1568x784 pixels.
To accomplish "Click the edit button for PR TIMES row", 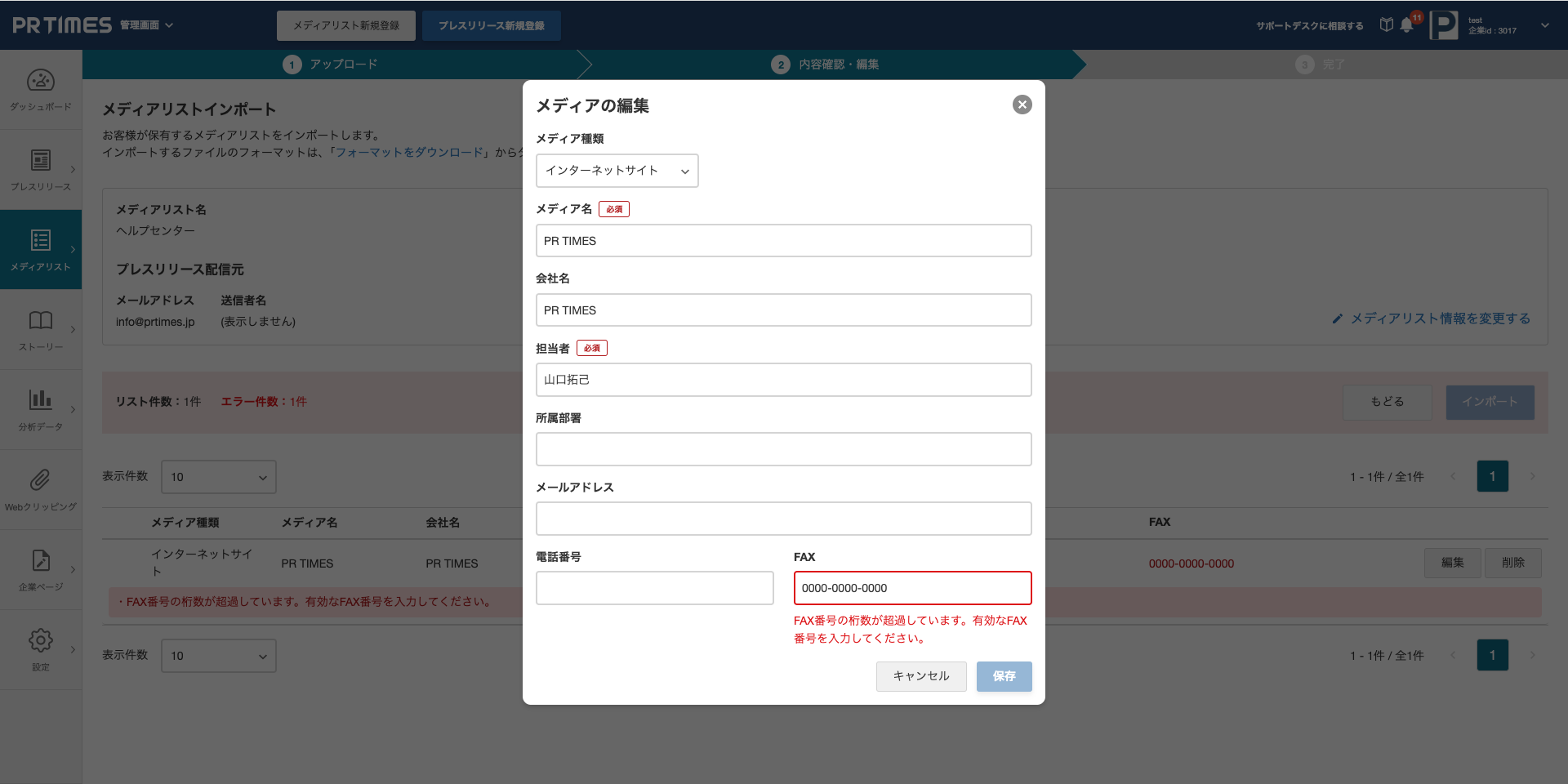I will pos(1453,563).
